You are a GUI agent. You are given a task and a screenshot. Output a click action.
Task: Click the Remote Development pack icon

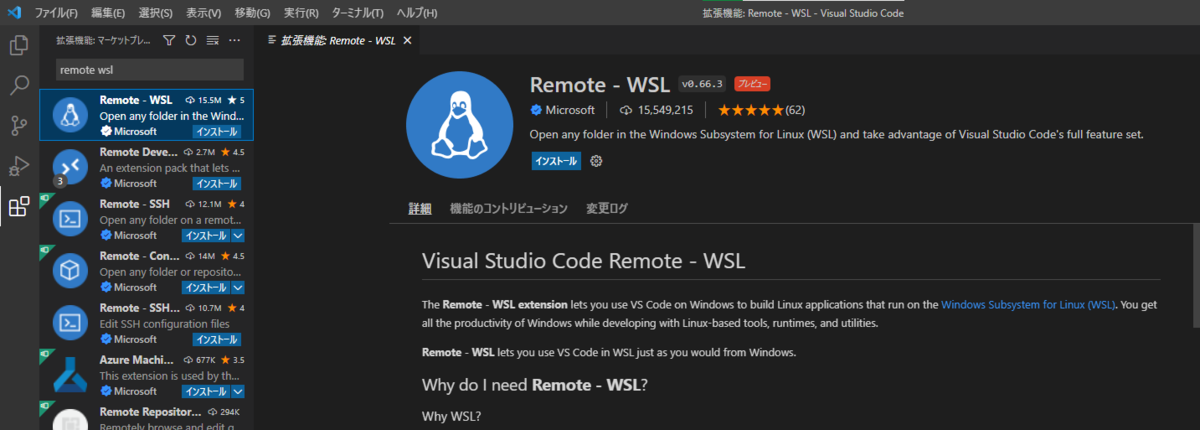point(71,167)
